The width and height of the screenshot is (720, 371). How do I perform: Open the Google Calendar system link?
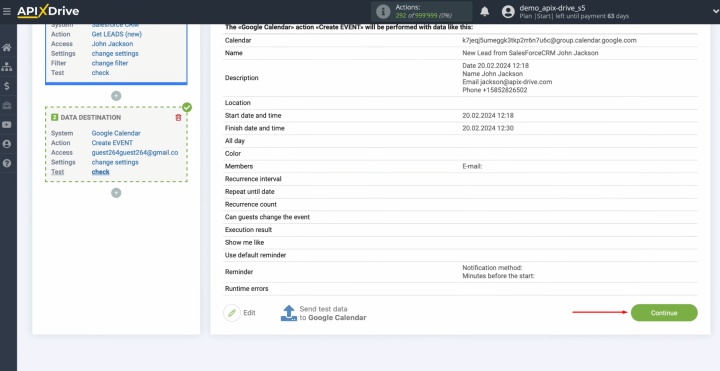[x=116, y=133]
